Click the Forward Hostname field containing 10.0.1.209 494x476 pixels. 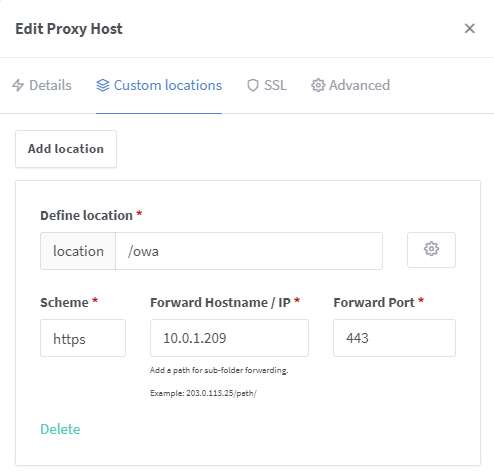tap(229, 338)
